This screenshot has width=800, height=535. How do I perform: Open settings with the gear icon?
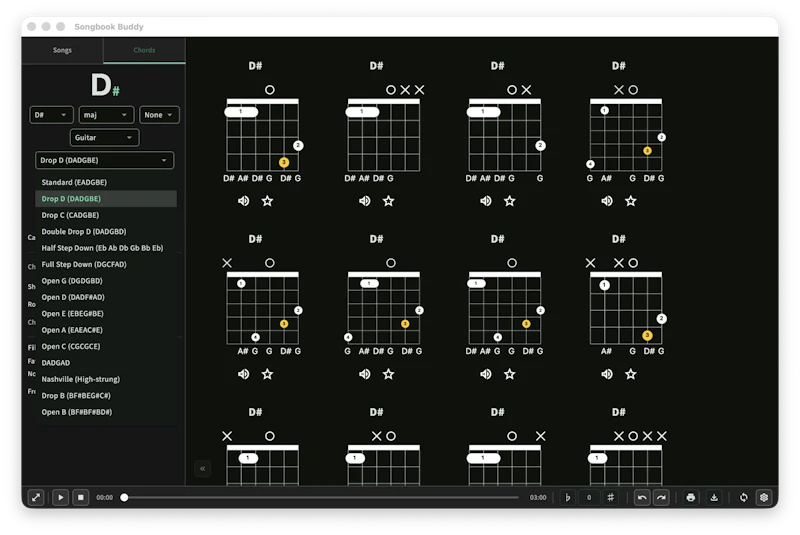(764, 497)
